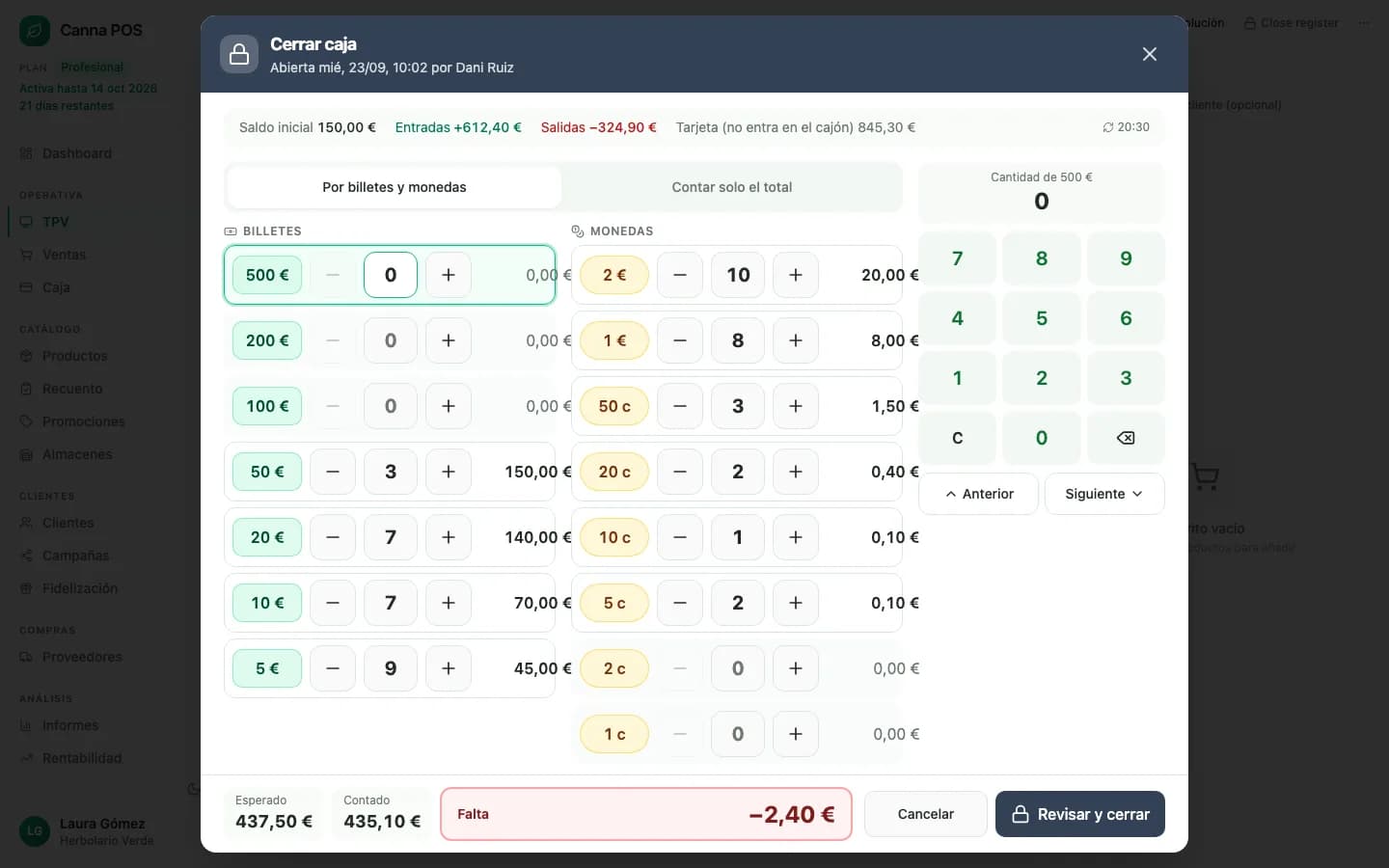Add one 20 c coin
Viewport: 1389px width, 868px height.
796,472
